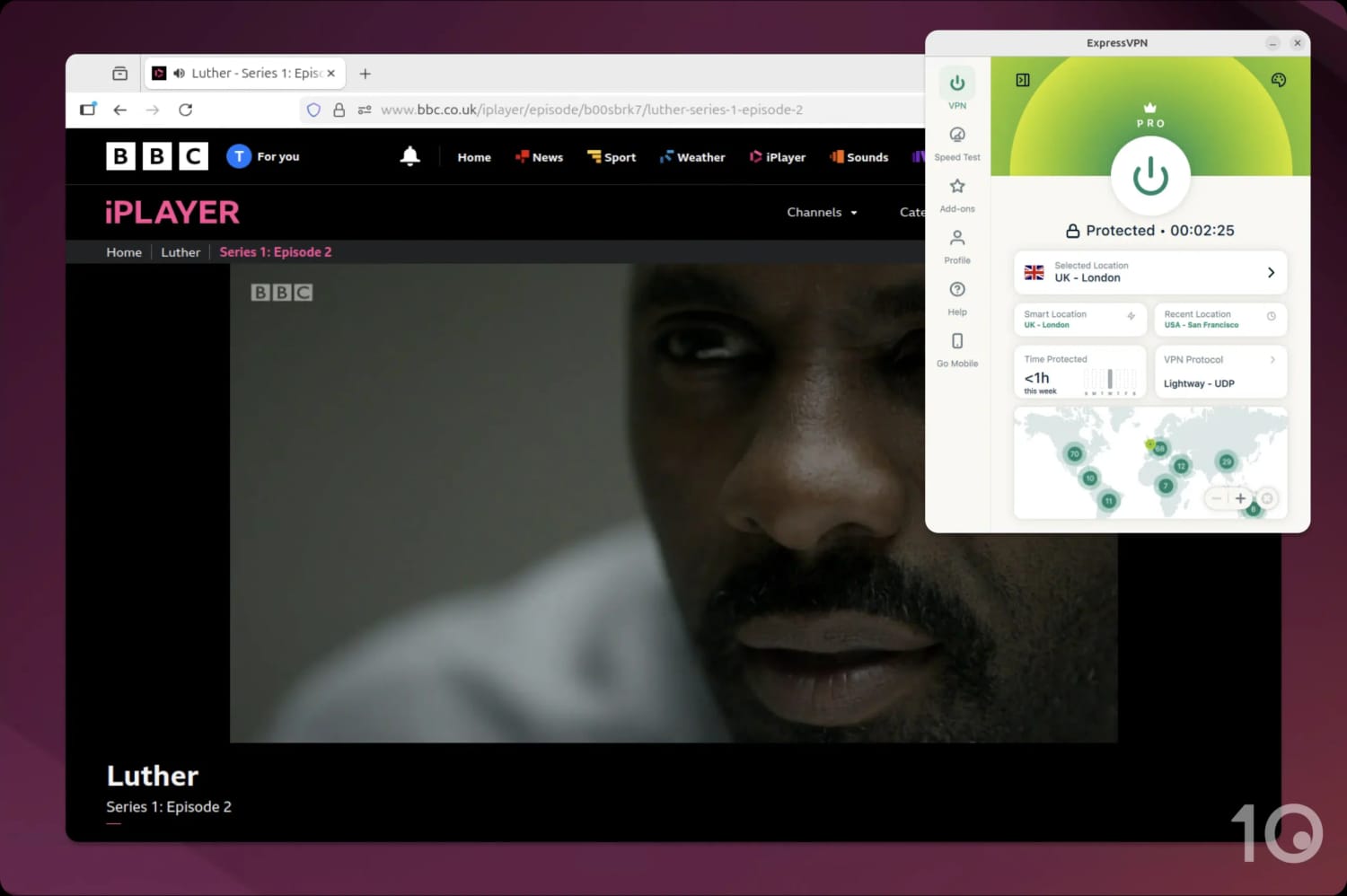Reload the BBC iPlayer page
This screenshot has width=1347, height=896.
pyautogui.click(x=185, y=110)
